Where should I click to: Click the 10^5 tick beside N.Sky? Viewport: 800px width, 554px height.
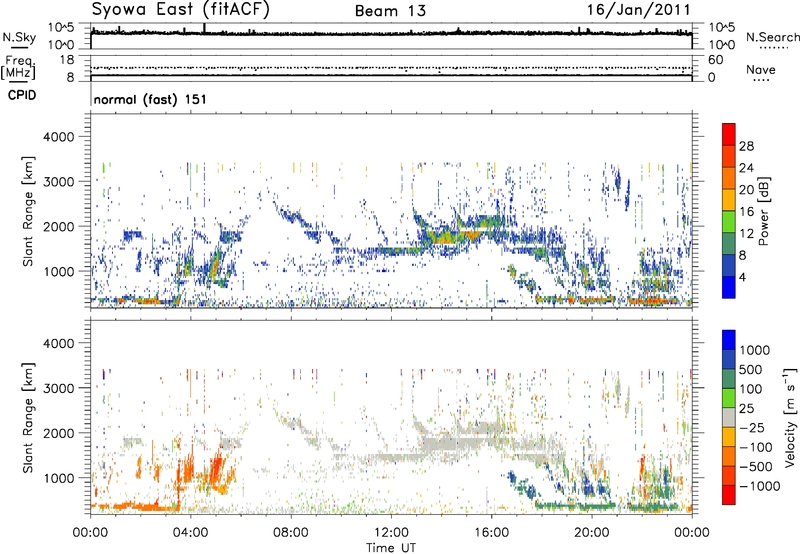(61, 28)
